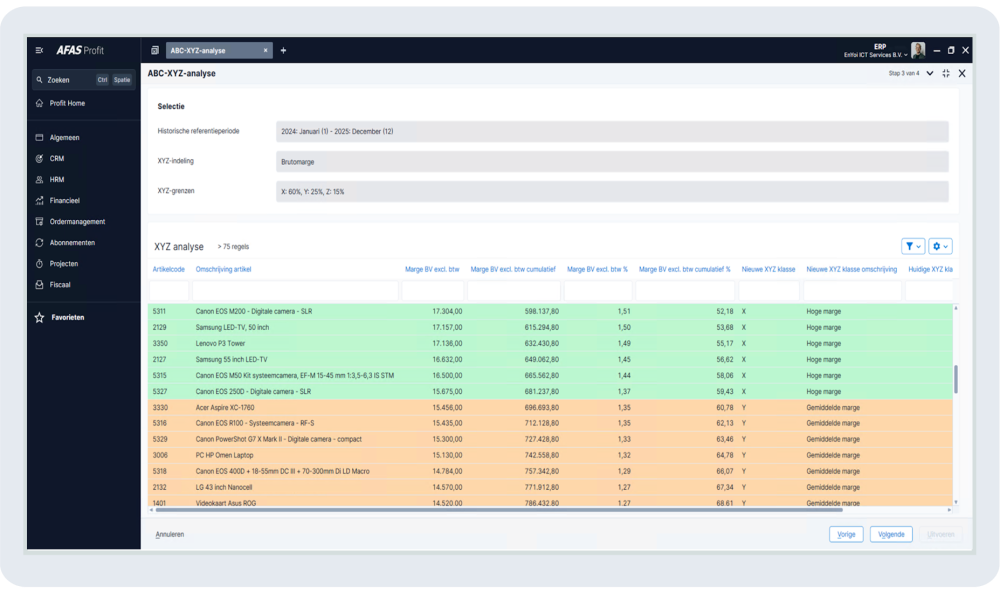1000x593 pixels.
Task: Open the CRM menu
Action: click(x=57, y=159)
